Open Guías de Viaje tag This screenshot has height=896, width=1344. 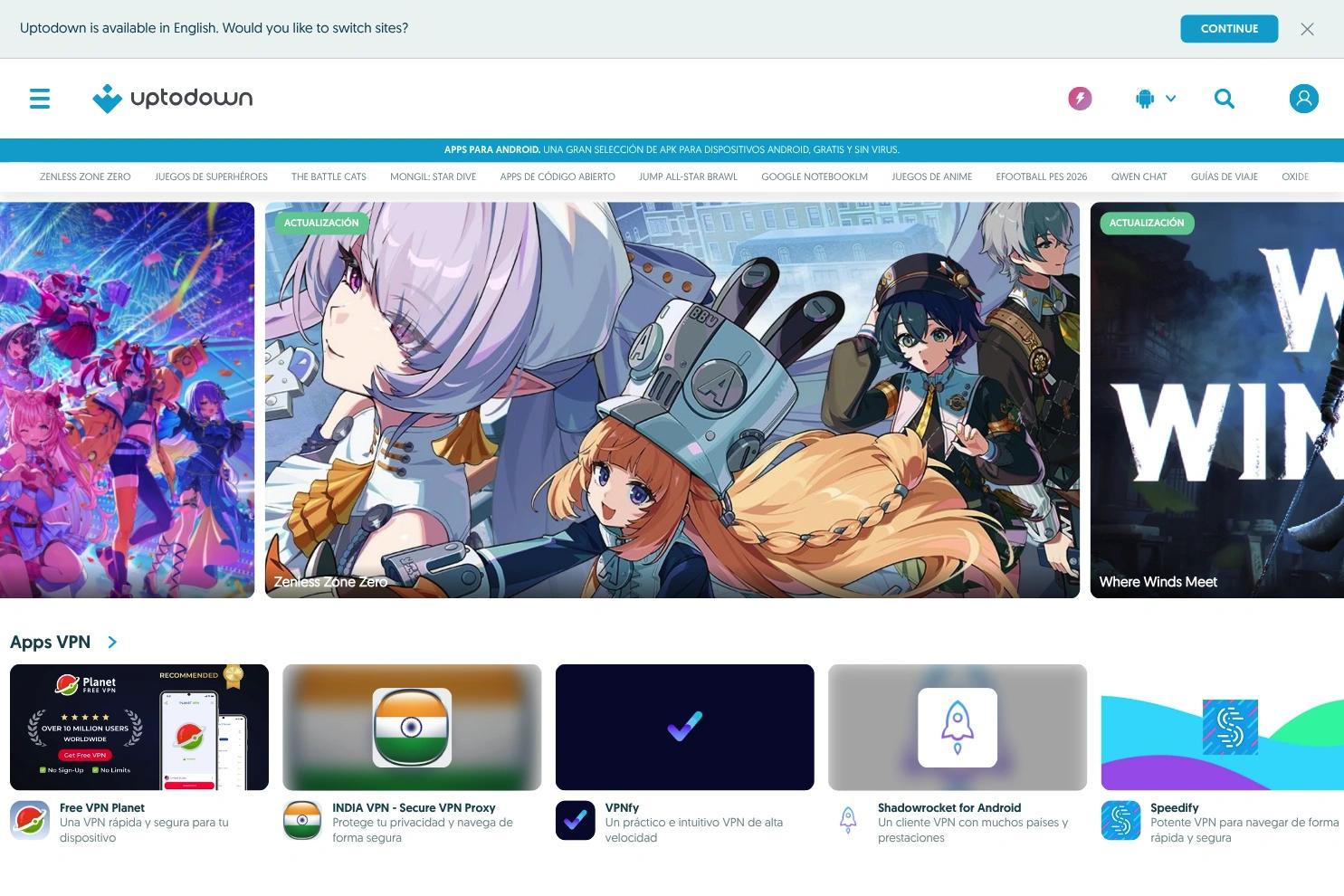pos(1224,177)
